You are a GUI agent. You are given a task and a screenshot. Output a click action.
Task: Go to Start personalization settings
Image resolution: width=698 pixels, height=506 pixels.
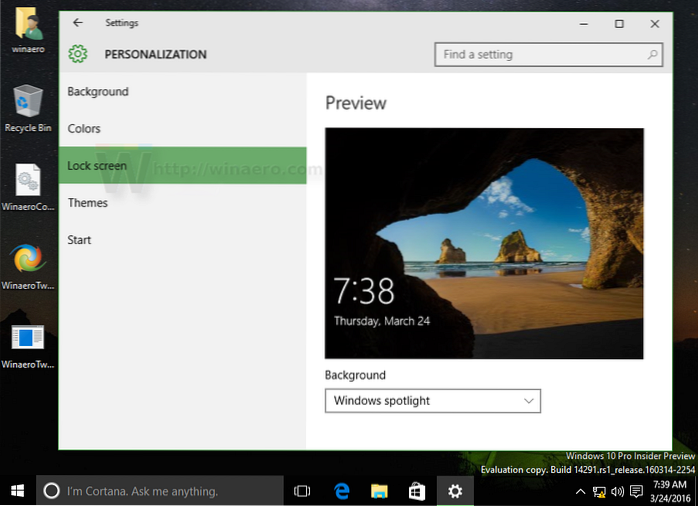click(x=79, y=240)
